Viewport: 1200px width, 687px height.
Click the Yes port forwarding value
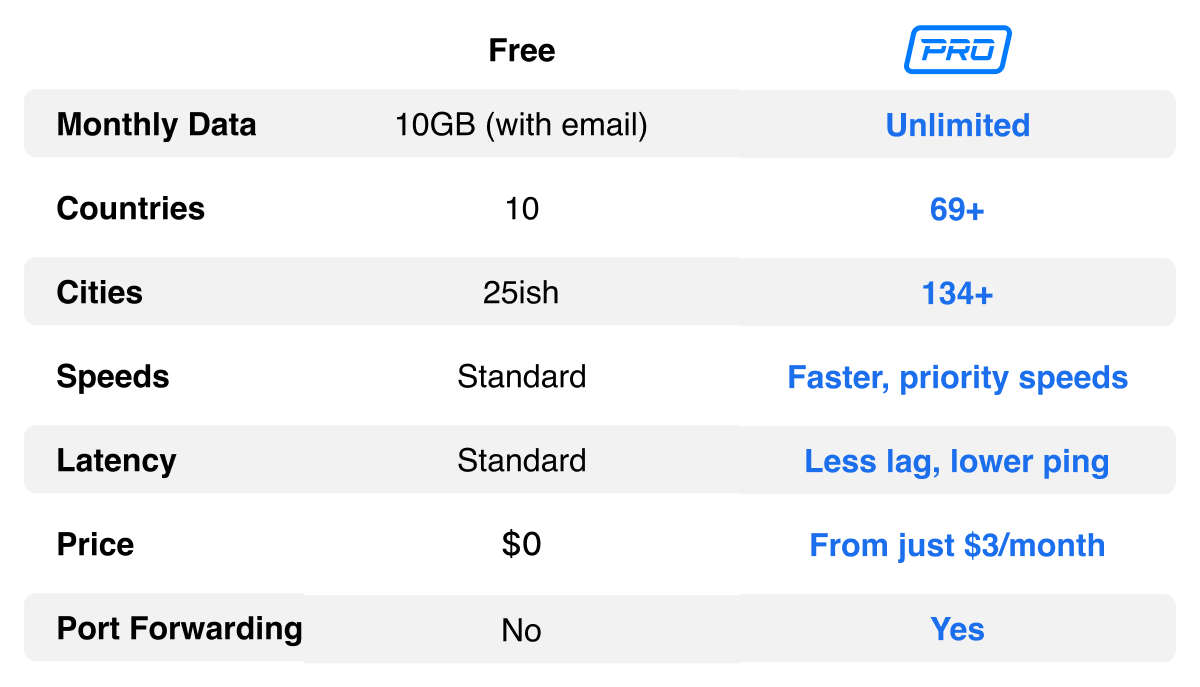[958, 629]
